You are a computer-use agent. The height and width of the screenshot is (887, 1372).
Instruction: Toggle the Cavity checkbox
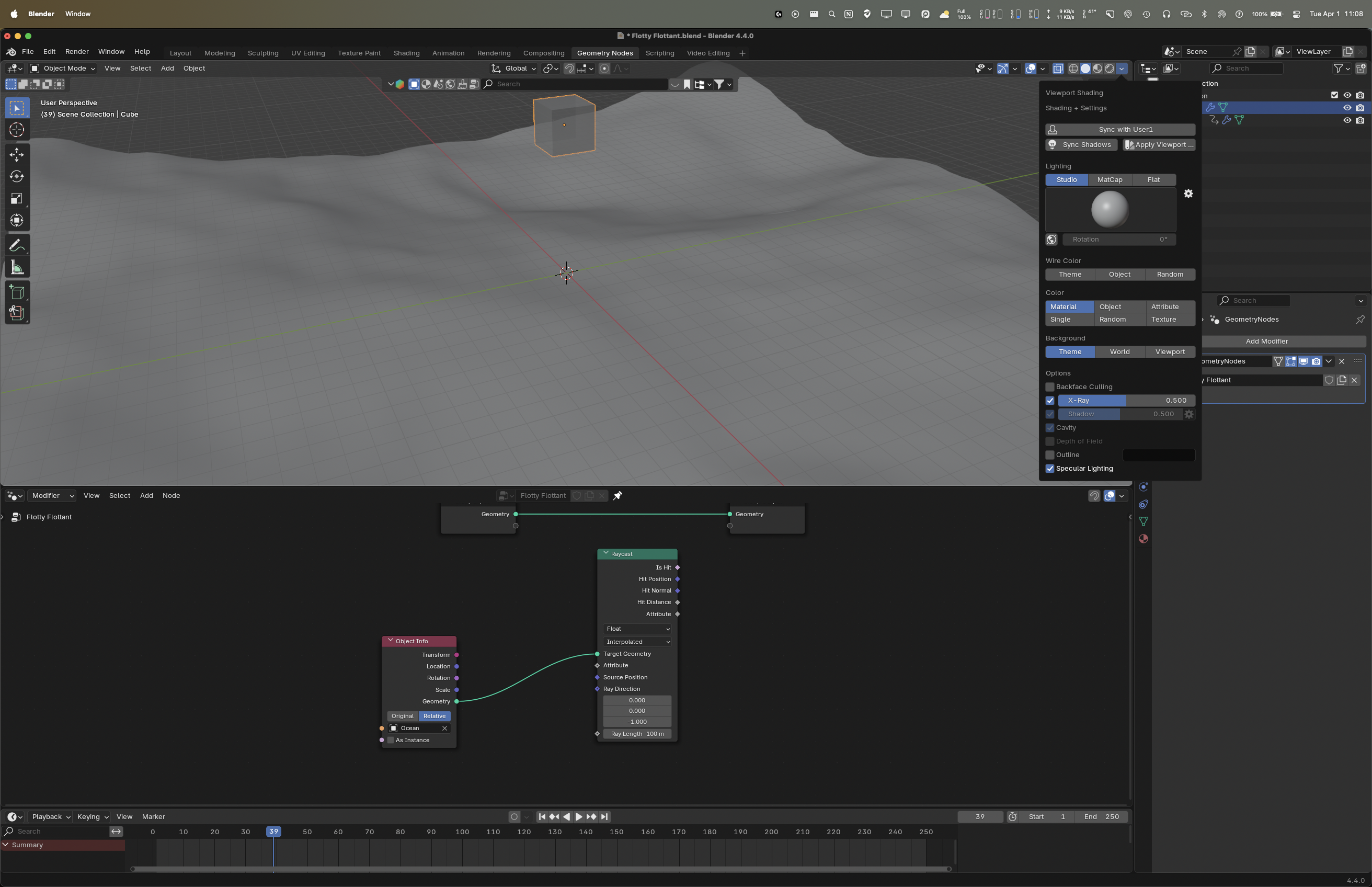point(1049,428)
